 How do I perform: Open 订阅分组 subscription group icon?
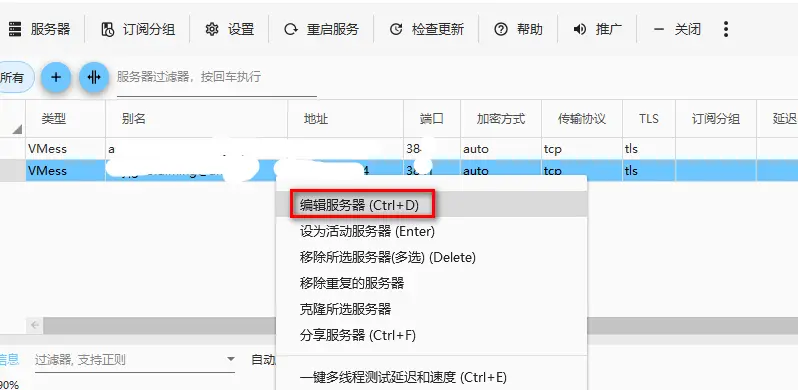tap(108, 30)
